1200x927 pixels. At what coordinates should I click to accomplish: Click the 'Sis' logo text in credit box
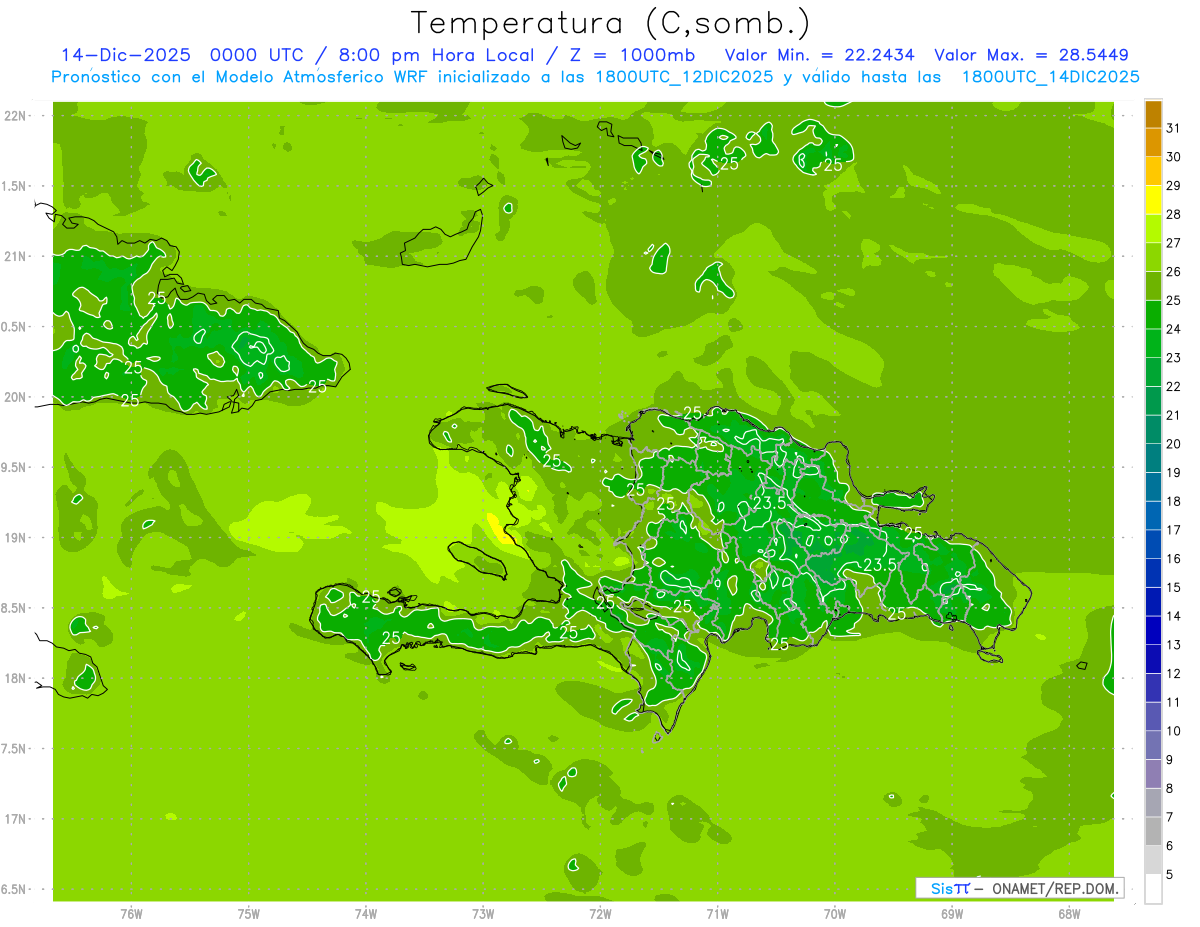tap(941, 888)
